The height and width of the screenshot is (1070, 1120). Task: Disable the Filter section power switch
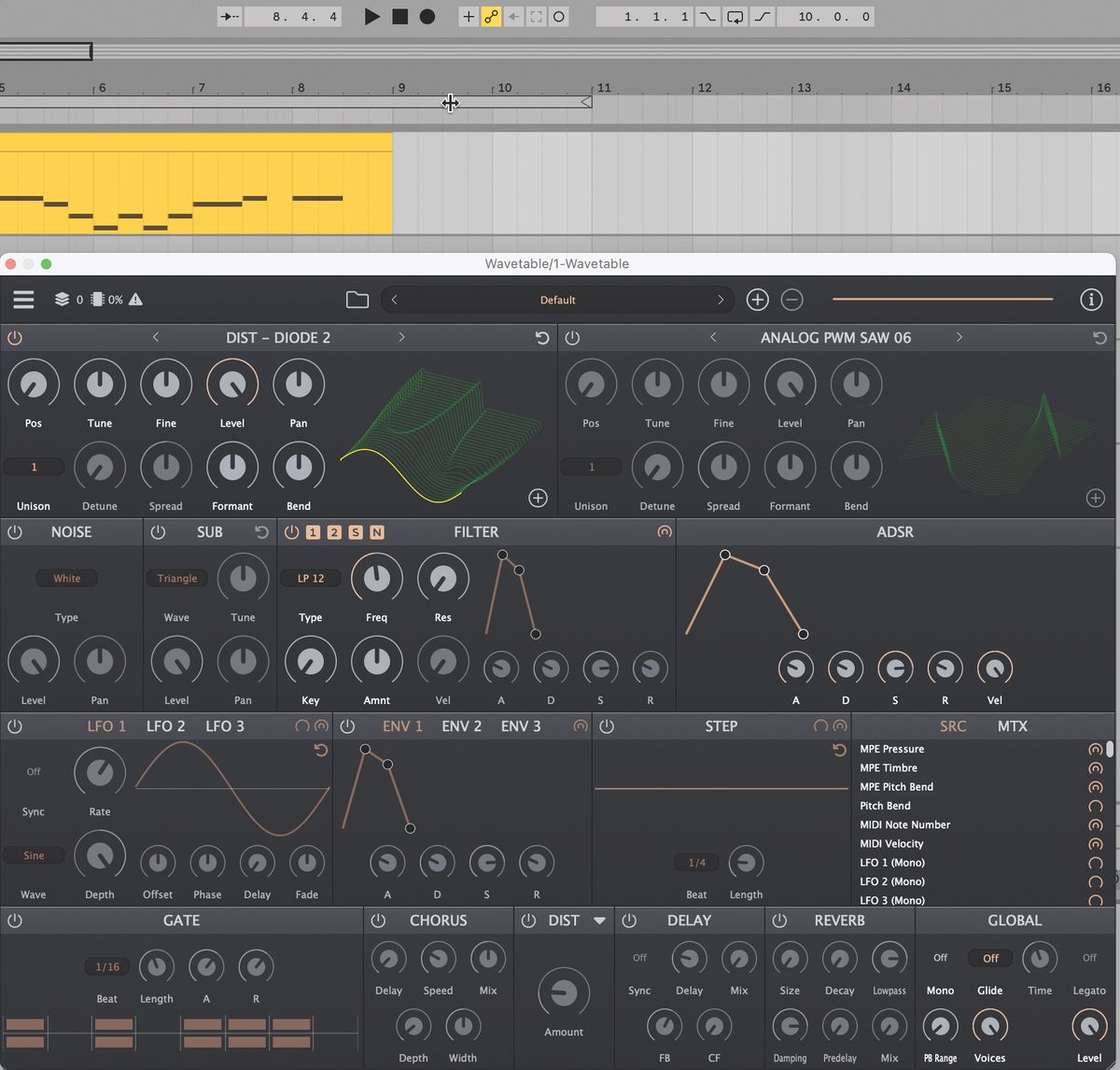pyautogui.click(x=292, y=531)
